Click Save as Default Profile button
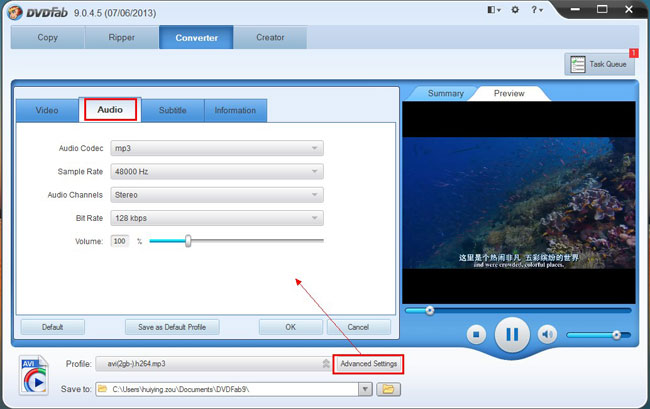The height and width of the screenshot is (409, 650). (172, 327)
